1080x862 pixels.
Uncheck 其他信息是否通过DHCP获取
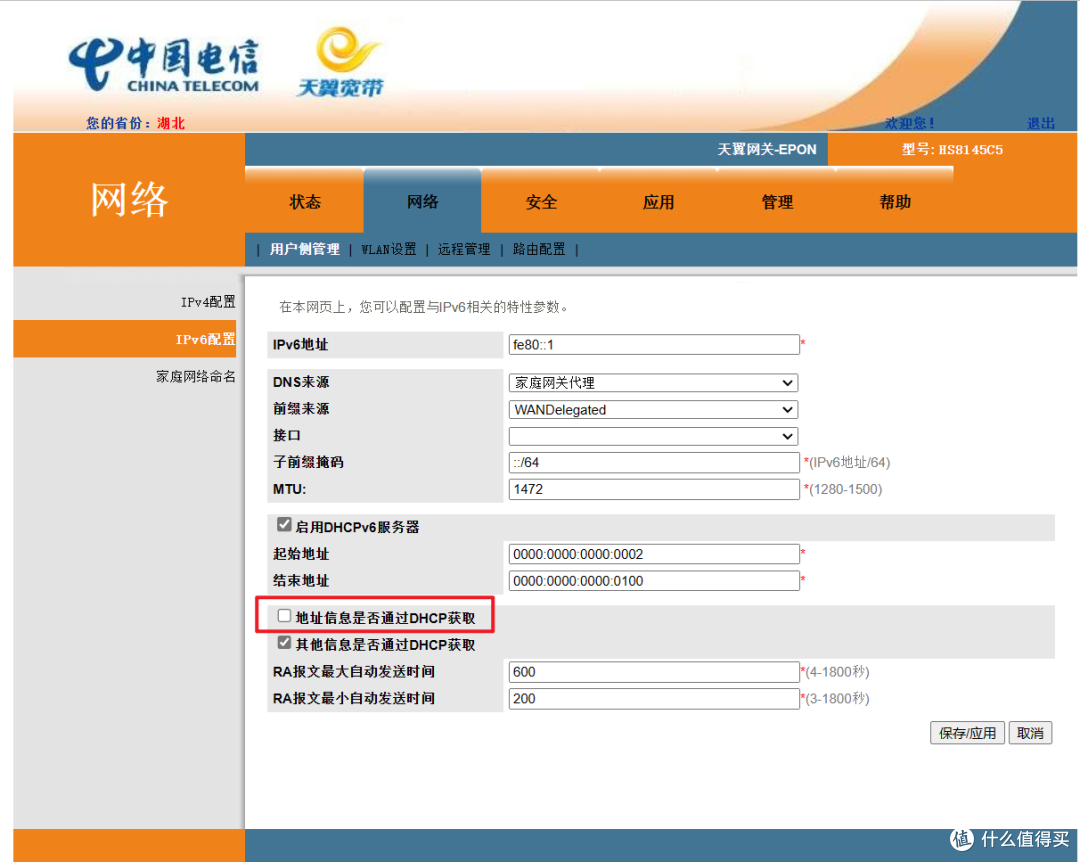pos(284,643)
